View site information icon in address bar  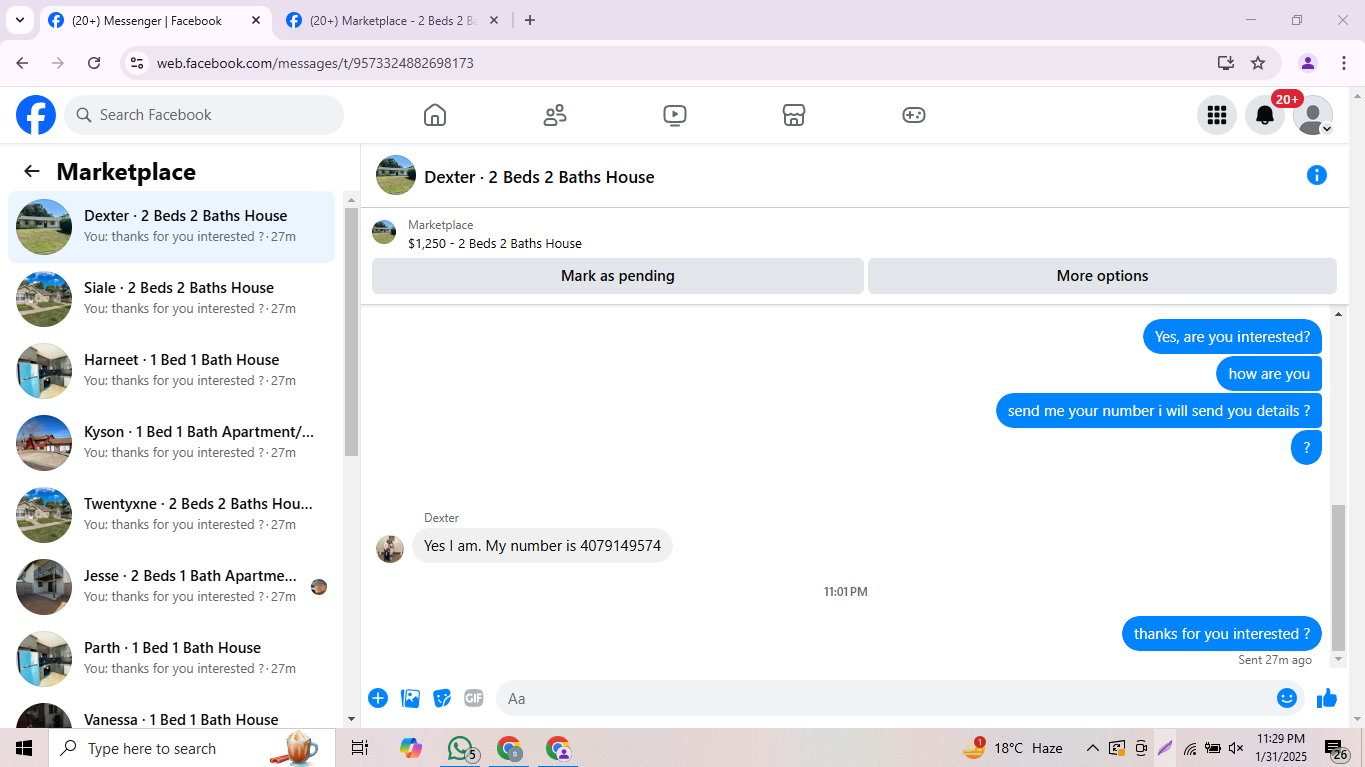pyautogui.click(x=138, y=63)
